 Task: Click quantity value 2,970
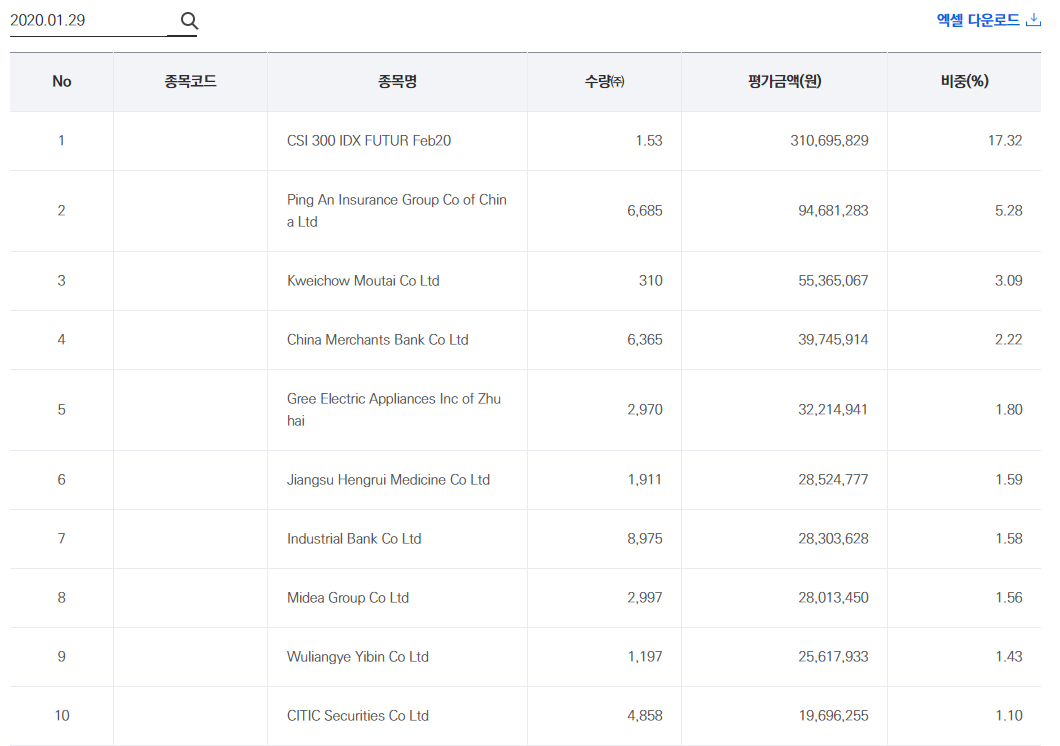click(x=645, y=409)
